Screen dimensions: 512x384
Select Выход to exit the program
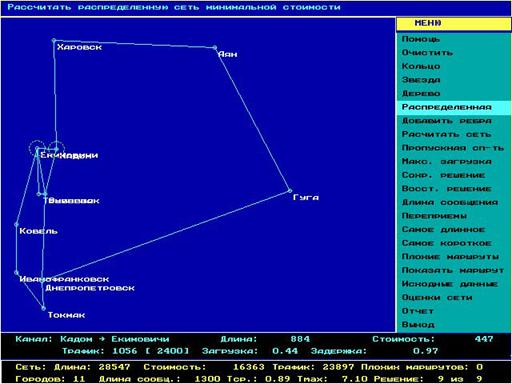tap(418, 325)
